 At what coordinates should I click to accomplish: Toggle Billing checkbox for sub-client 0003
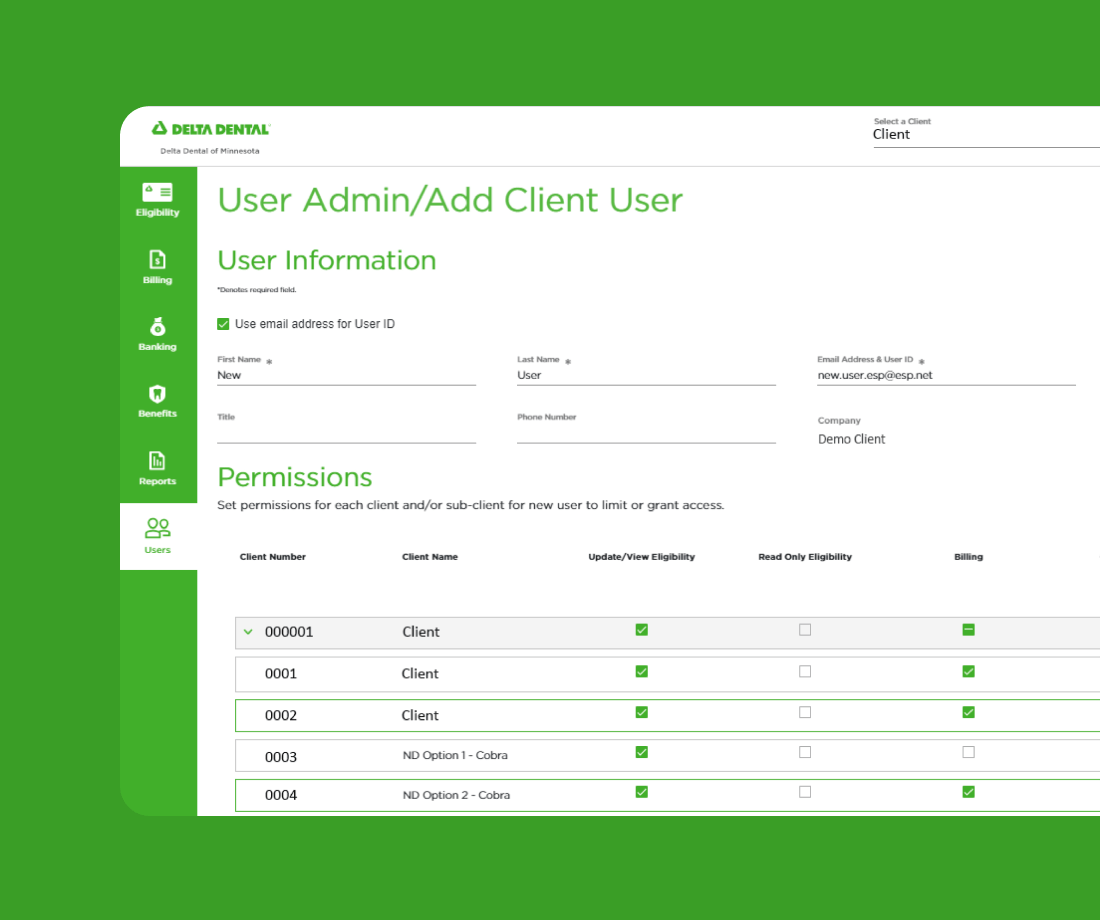click(969, 752)
